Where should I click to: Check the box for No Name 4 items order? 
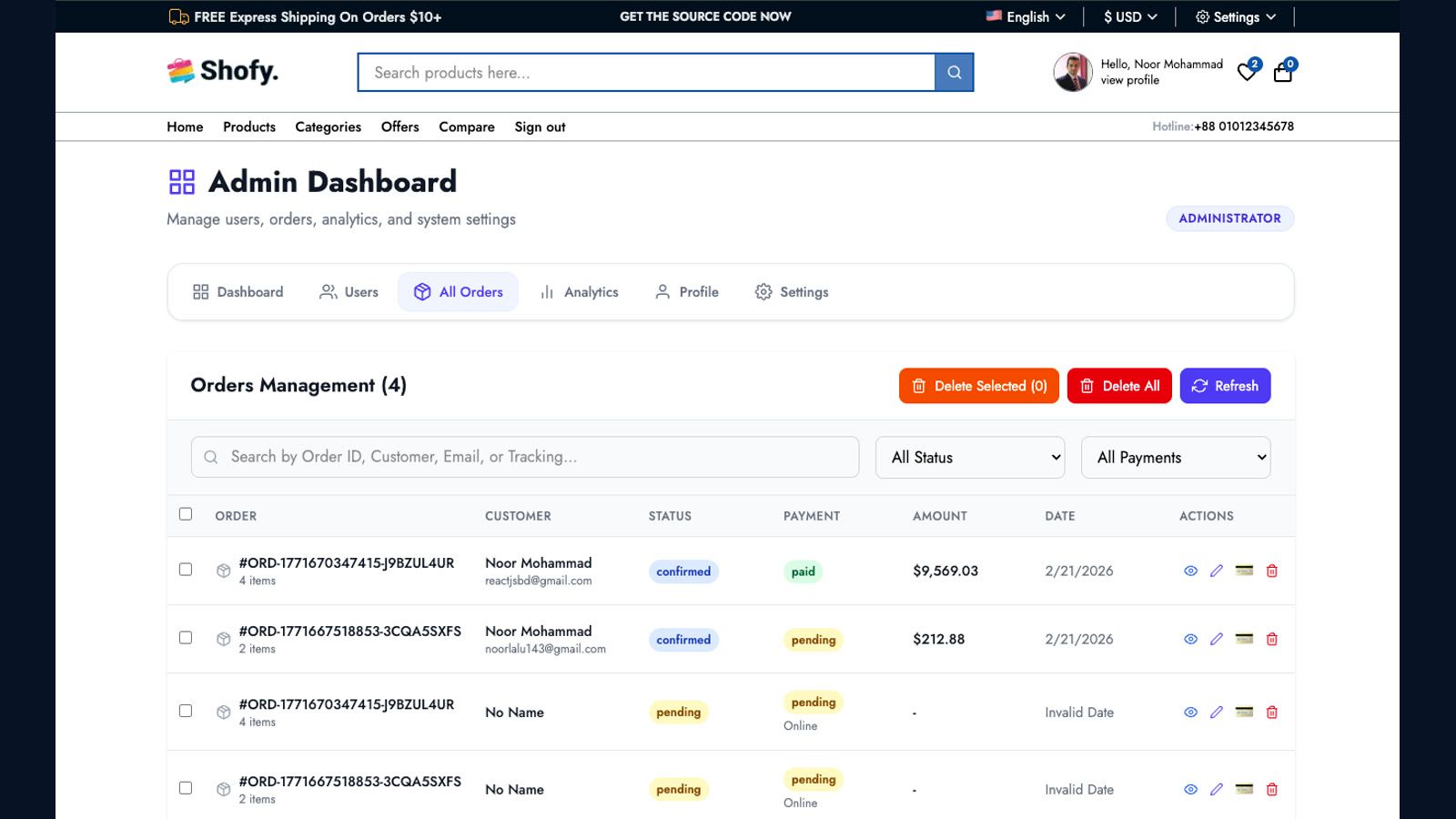click(186, 711)
